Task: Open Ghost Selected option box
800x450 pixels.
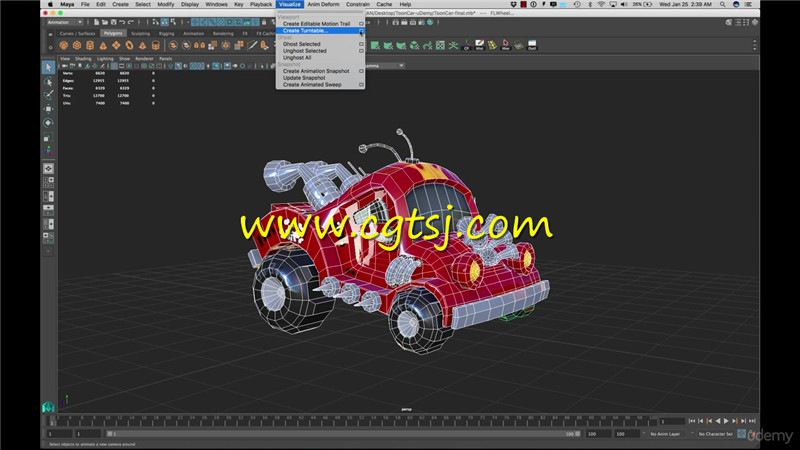Action: point(361,44)
